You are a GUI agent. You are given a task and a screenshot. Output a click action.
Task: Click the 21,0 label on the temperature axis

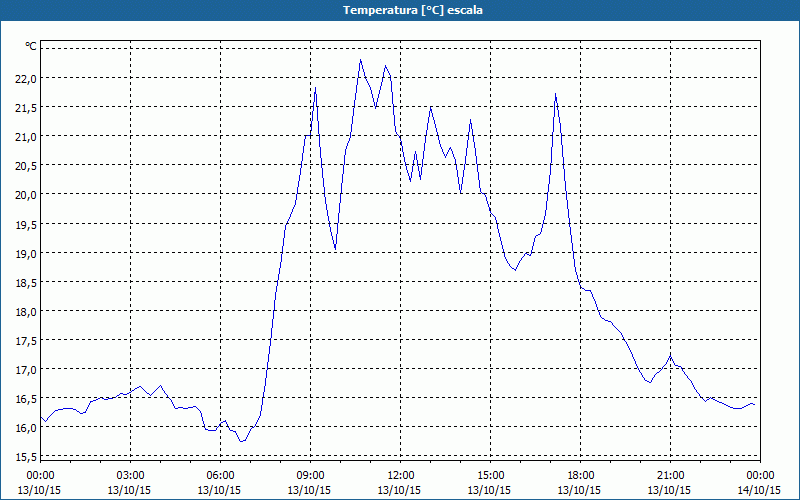pyautogui.click(x=28, y=136)
